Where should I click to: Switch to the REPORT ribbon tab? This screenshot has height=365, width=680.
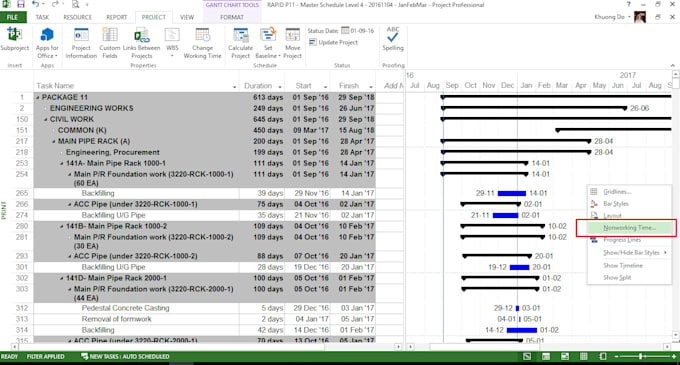[x=117, y=17]
